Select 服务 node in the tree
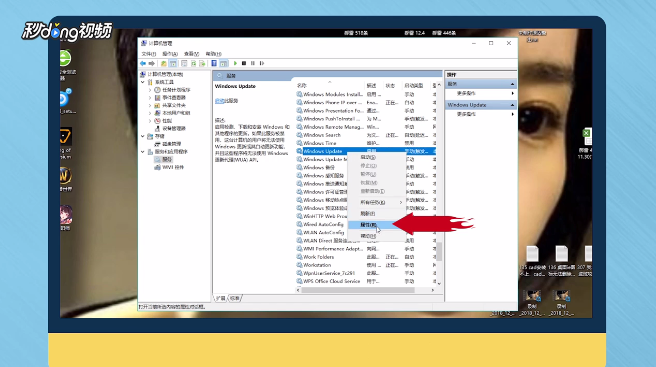 coord(167,159)
